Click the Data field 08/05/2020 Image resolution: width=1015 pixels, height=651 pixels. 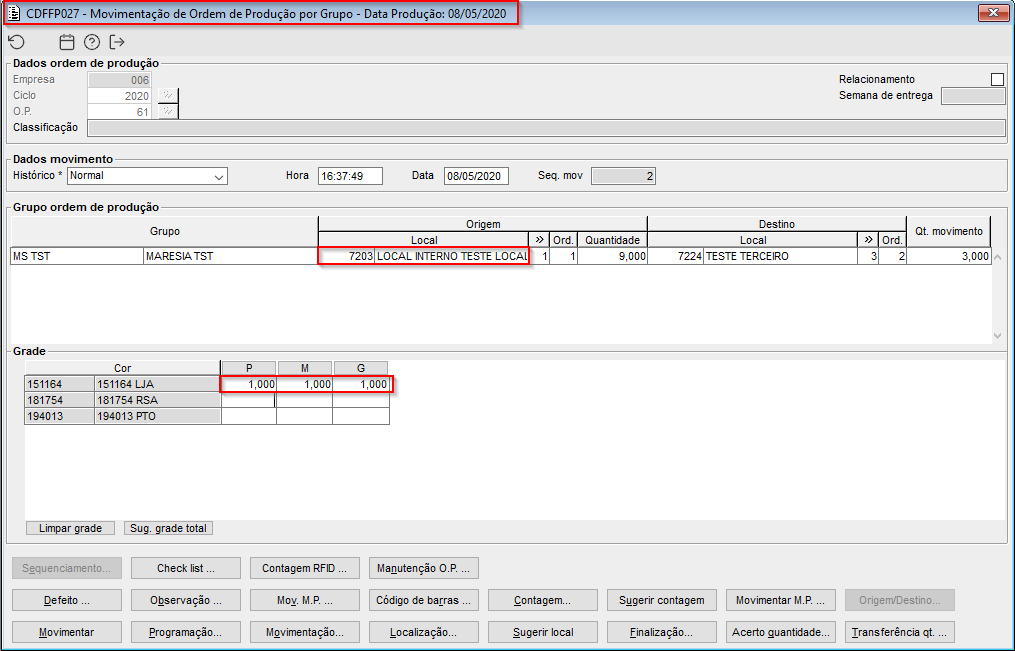pos(476,176)
